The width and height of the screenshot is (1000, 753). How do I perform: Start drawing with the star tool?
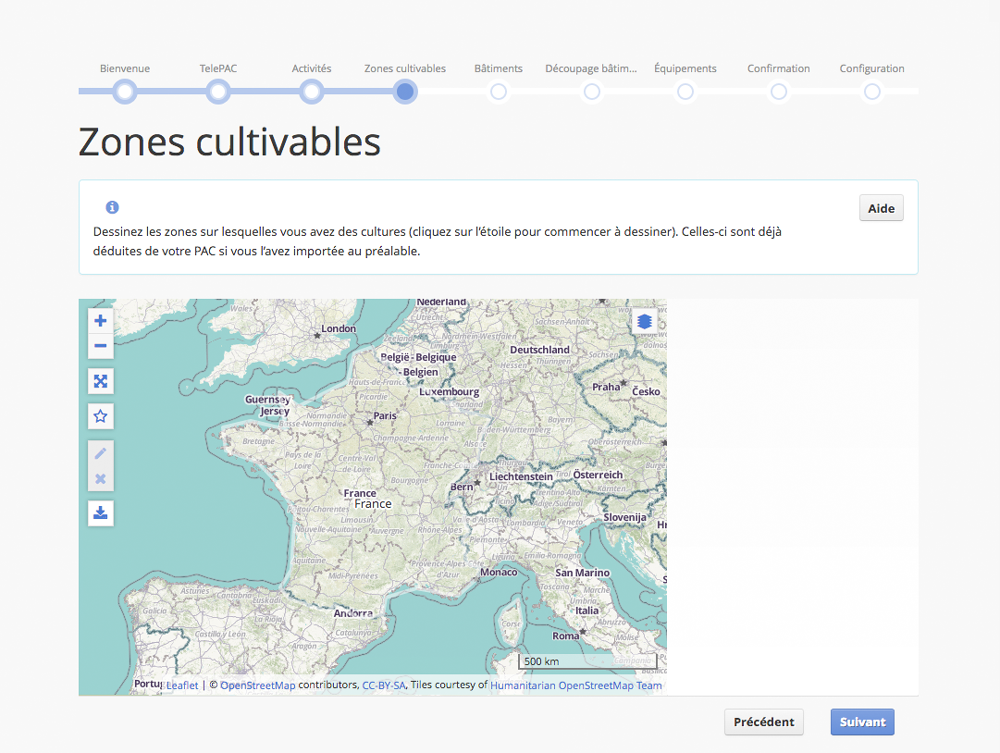click(x=100, y=416)
